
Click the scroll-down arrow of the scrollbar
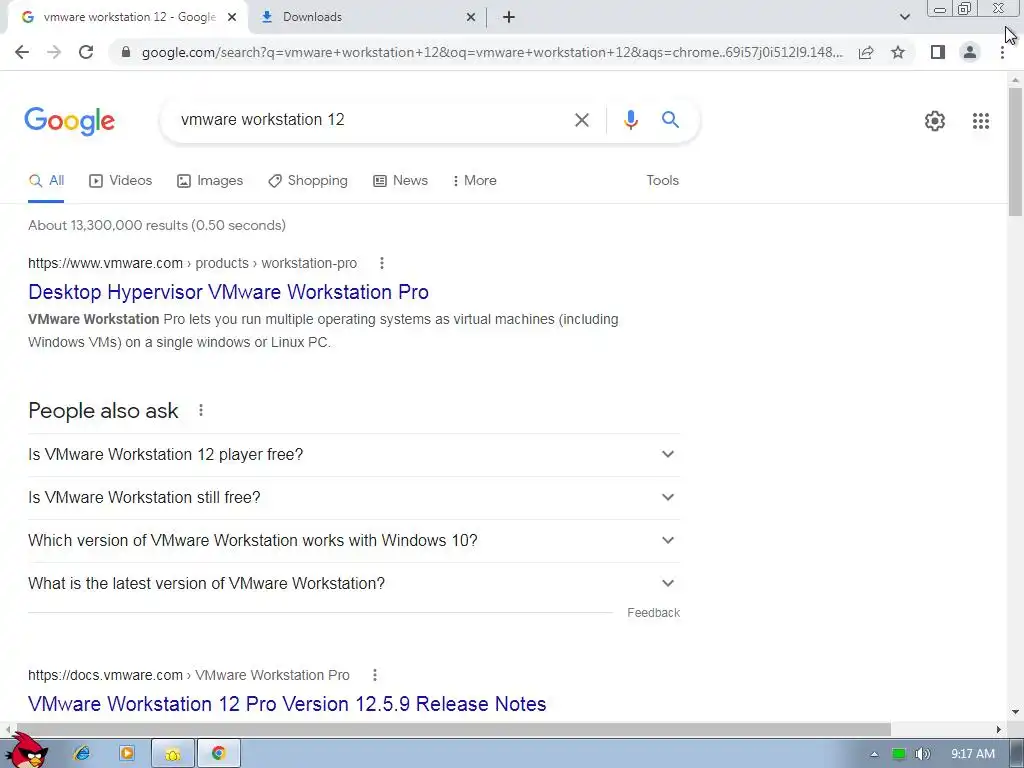1015,712
